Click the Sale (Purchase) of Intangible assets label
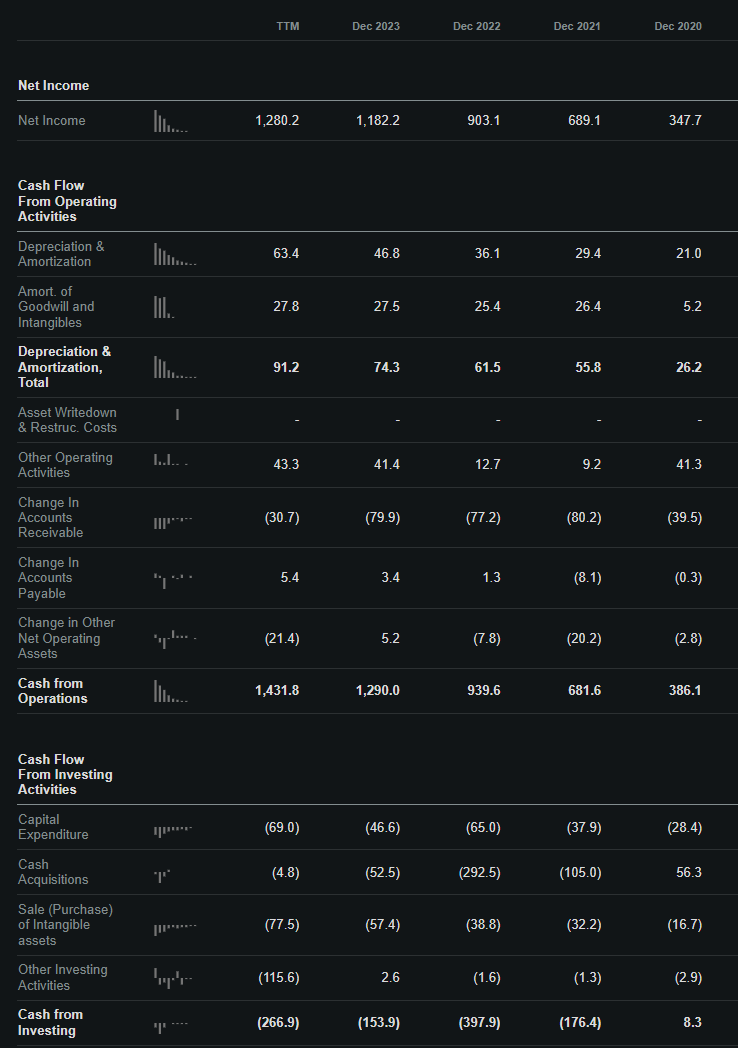This screenshot has height=1048, width=738. click(65, 925)
